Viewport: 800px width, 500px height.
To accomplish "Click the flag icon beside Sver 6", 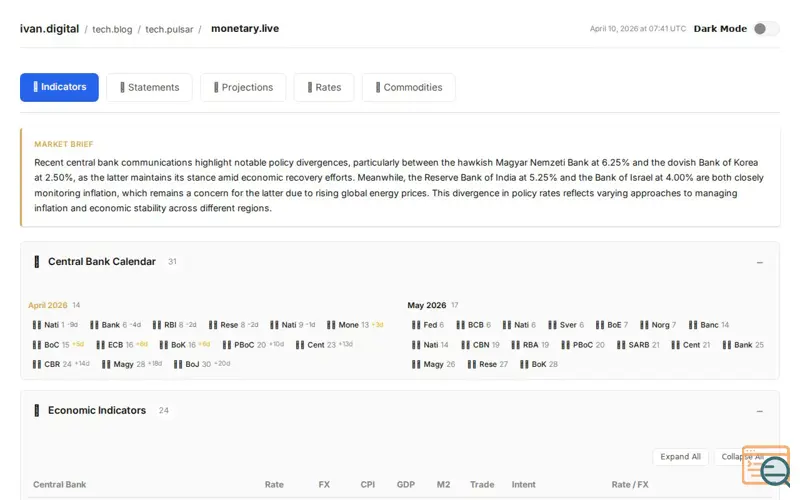I will point(552,325).
